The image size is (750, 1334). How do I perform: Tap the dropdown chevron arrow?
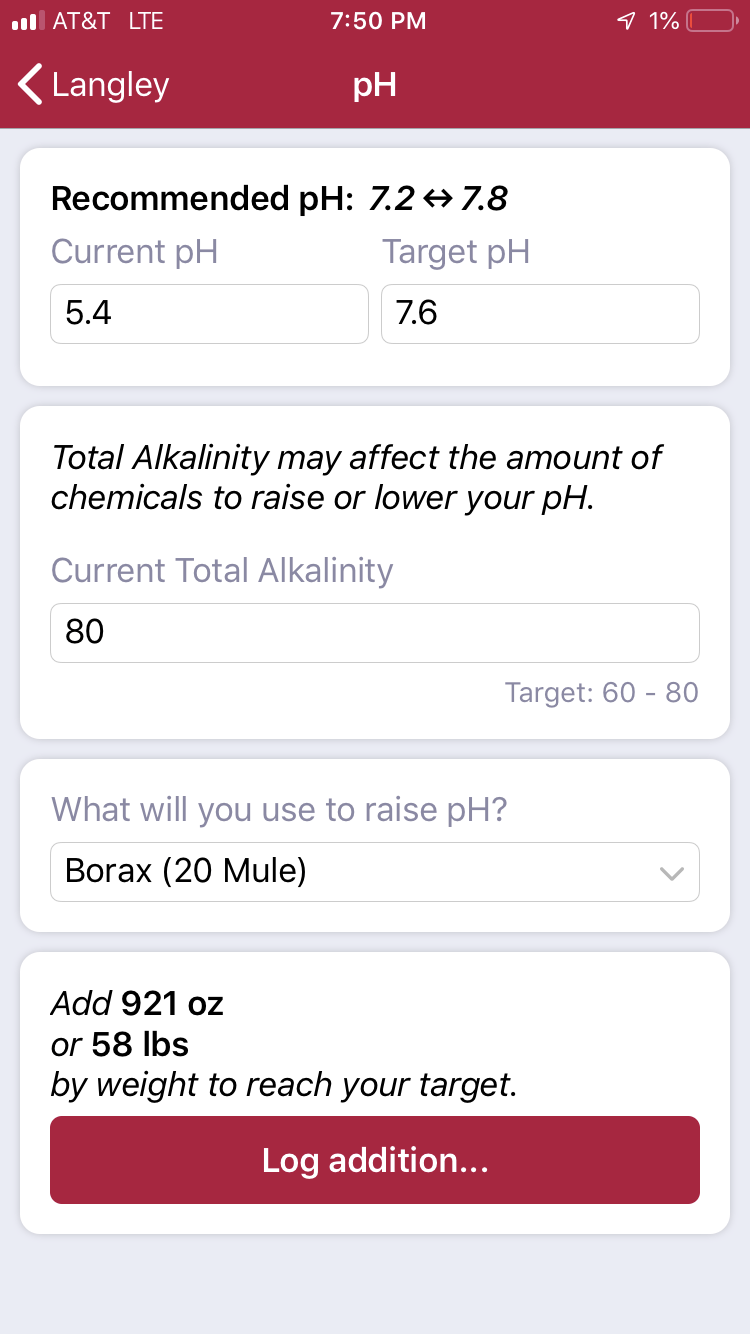click(672, 874)
